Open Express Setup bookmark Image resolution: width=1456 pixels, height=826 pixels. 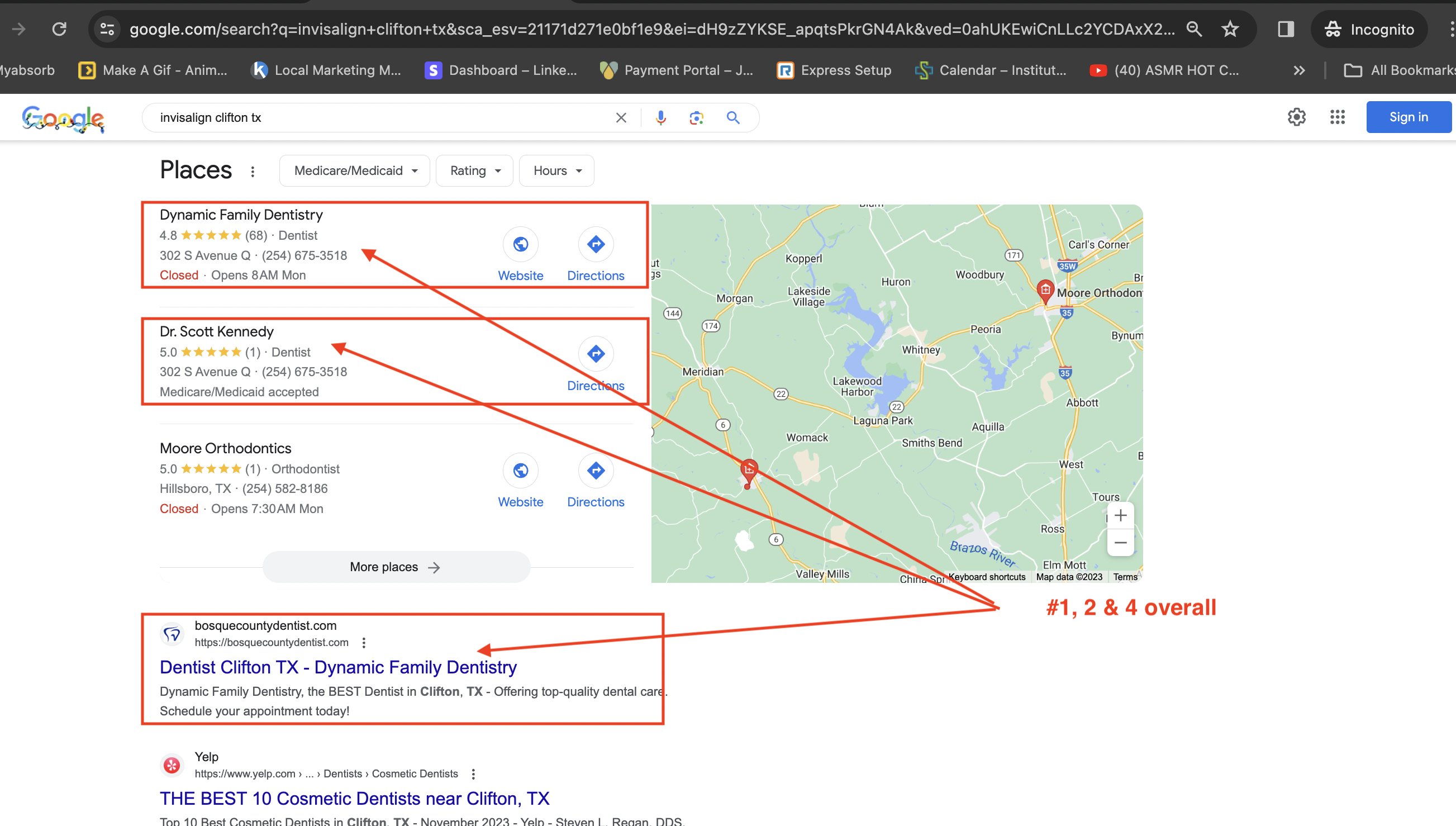[834, 70]
